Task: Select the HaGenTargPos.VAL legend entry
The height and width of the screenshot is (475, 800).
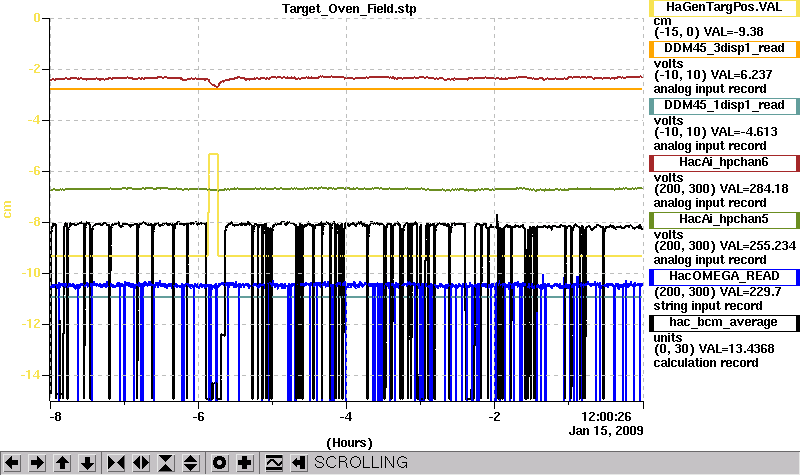Action: pyautogui.click(x=724, y=8)
